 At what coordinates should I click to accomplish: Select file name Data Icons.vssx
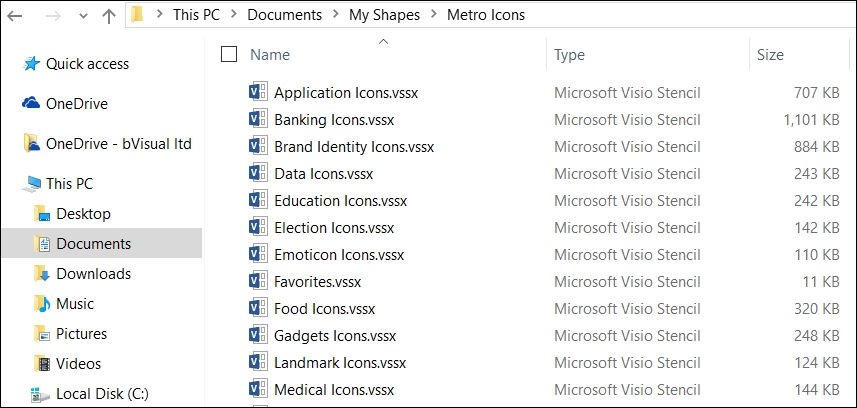click(x=324, y=174)
